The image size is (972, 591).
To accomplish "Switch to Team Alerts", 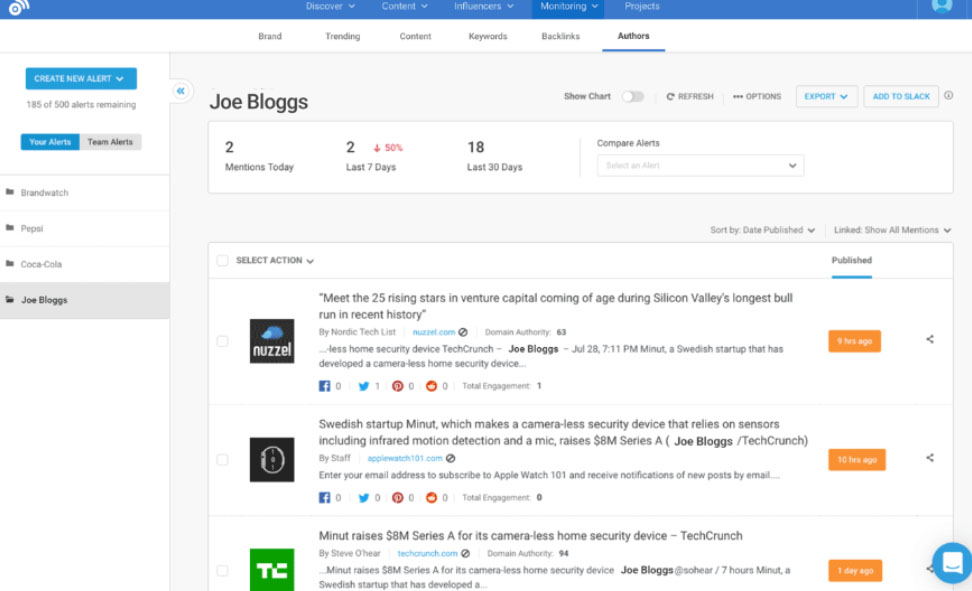I will click(110, 142).
